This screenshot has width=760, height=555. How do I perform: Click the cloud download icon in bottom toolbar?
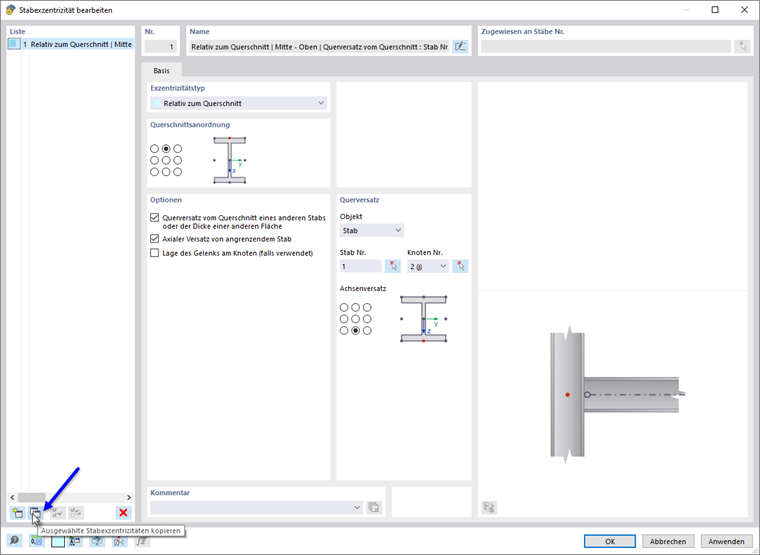97,540
